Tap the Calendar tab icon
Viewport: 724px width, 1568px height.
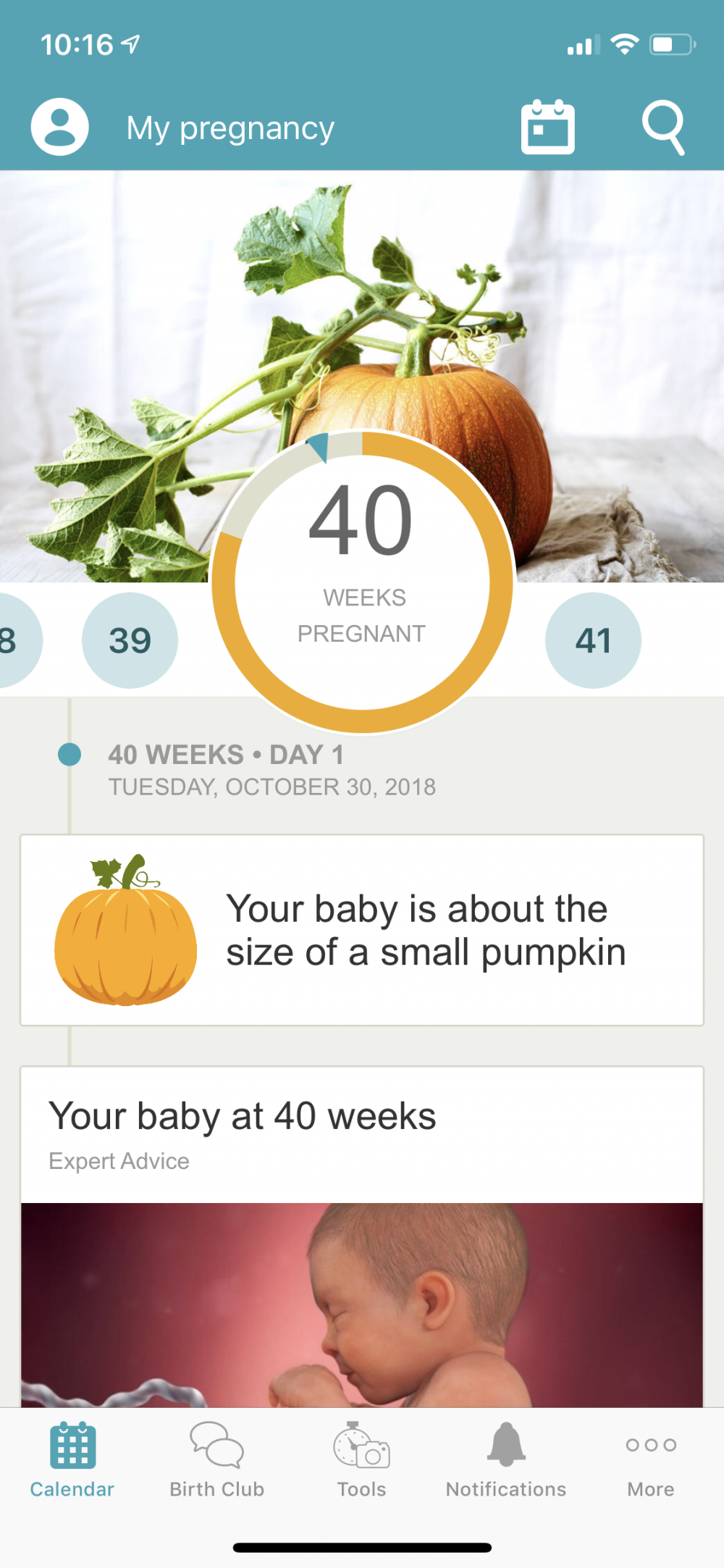coord(72,1445)
